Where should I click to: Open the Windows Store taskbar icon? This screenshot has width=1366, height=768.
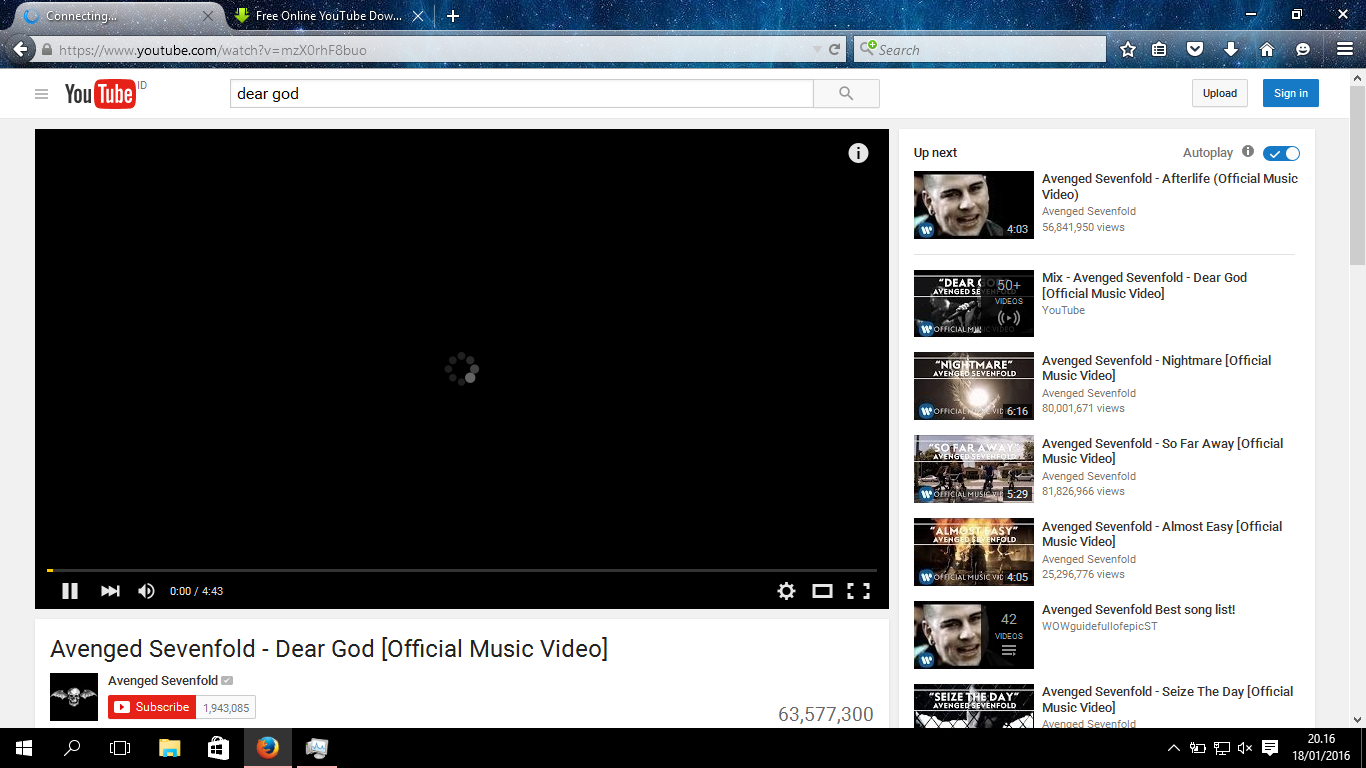[218, 747]
